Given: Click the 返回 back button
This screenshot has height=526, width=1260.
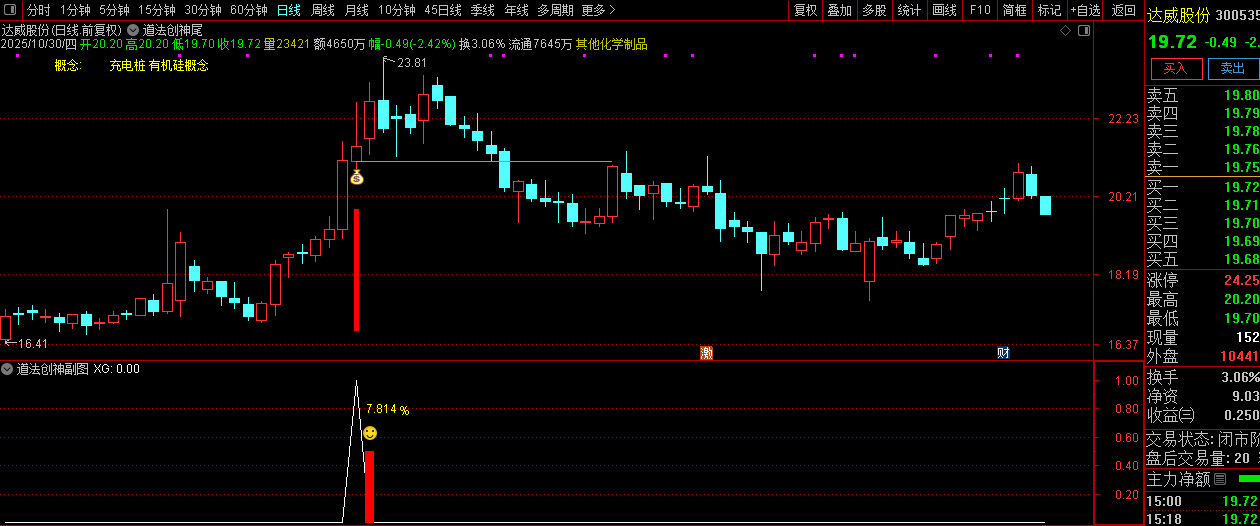Looking at the screenshot, I should [x=1124, y=10].
